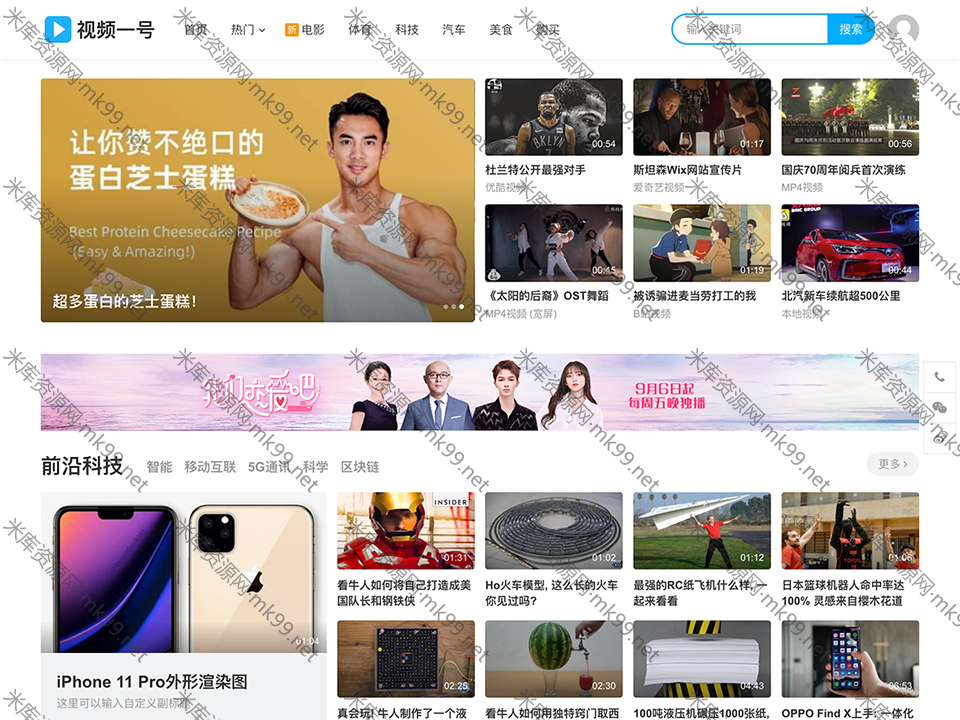This screenshot has width=960, height=720.
Task: Open the 汽车 nav item
Action: click(454, 29)
